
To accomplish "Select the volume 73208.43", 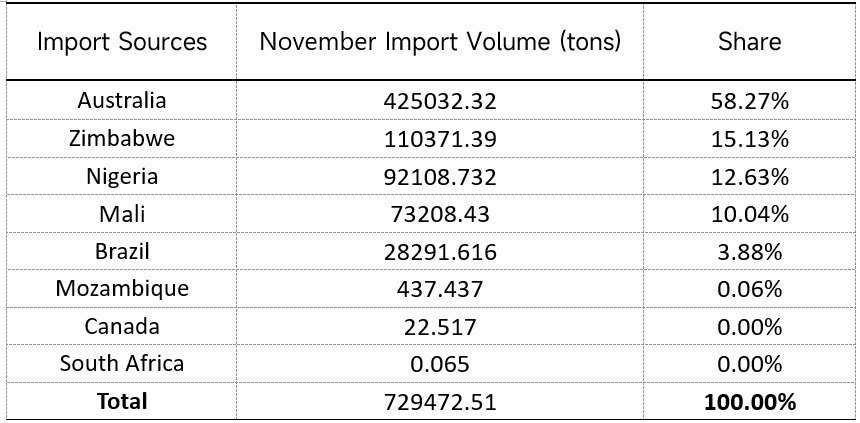I will tap(440, 214).
